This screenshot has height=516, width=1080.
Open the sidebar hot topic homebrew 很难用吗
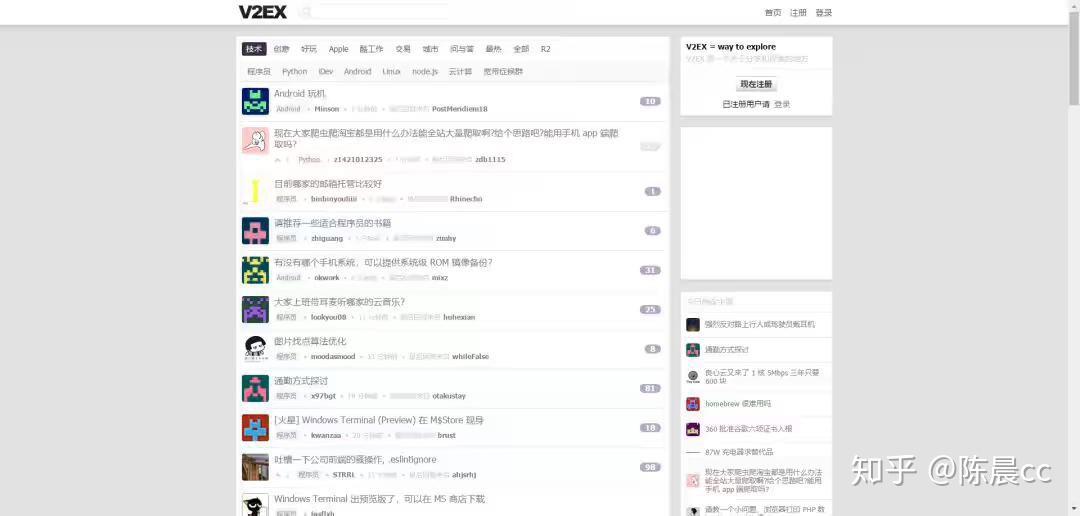[x=738, y=404]
